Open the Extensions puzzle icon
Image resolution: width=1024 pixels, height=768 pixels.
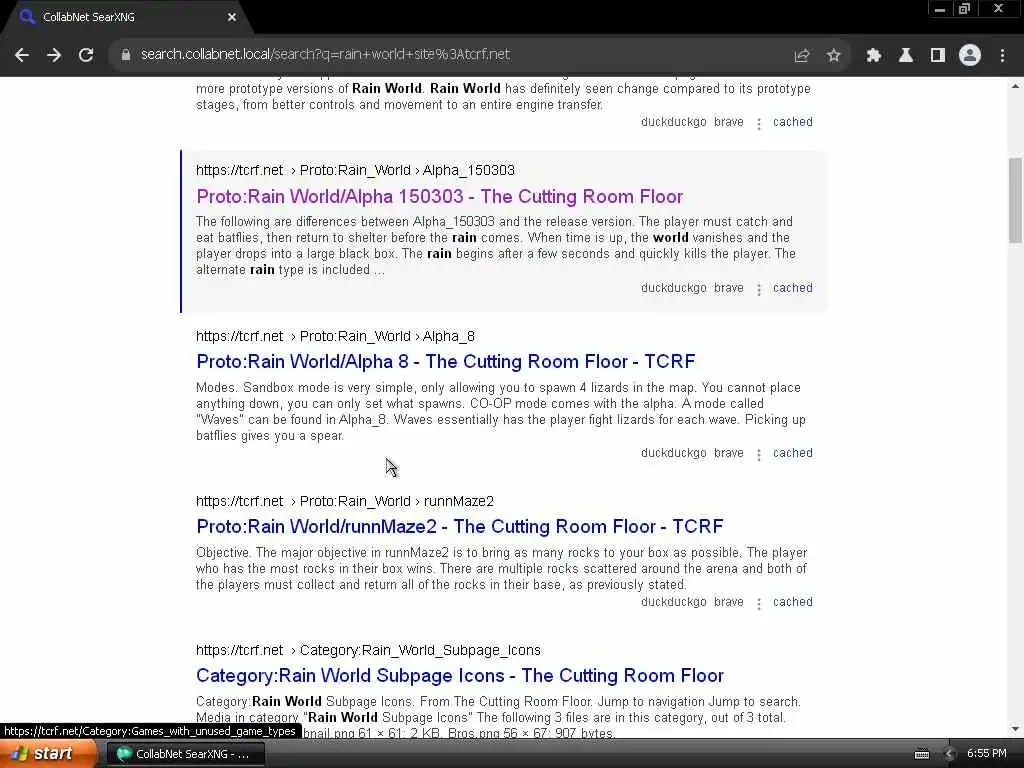874,56
